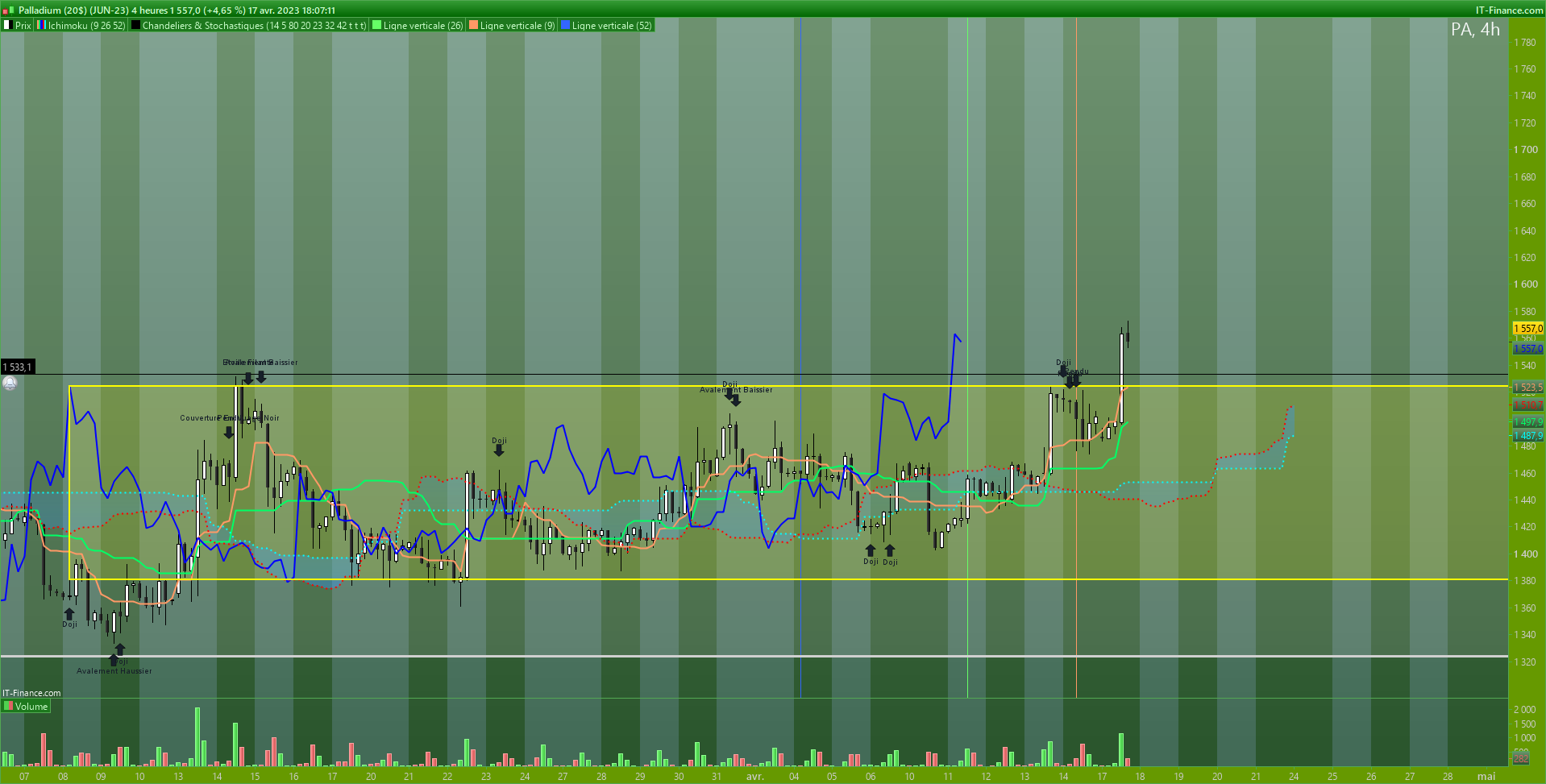The image size is (1546, 784).
Task: Click the PA, 4h timeframe label
Action: click(1475, 30)
